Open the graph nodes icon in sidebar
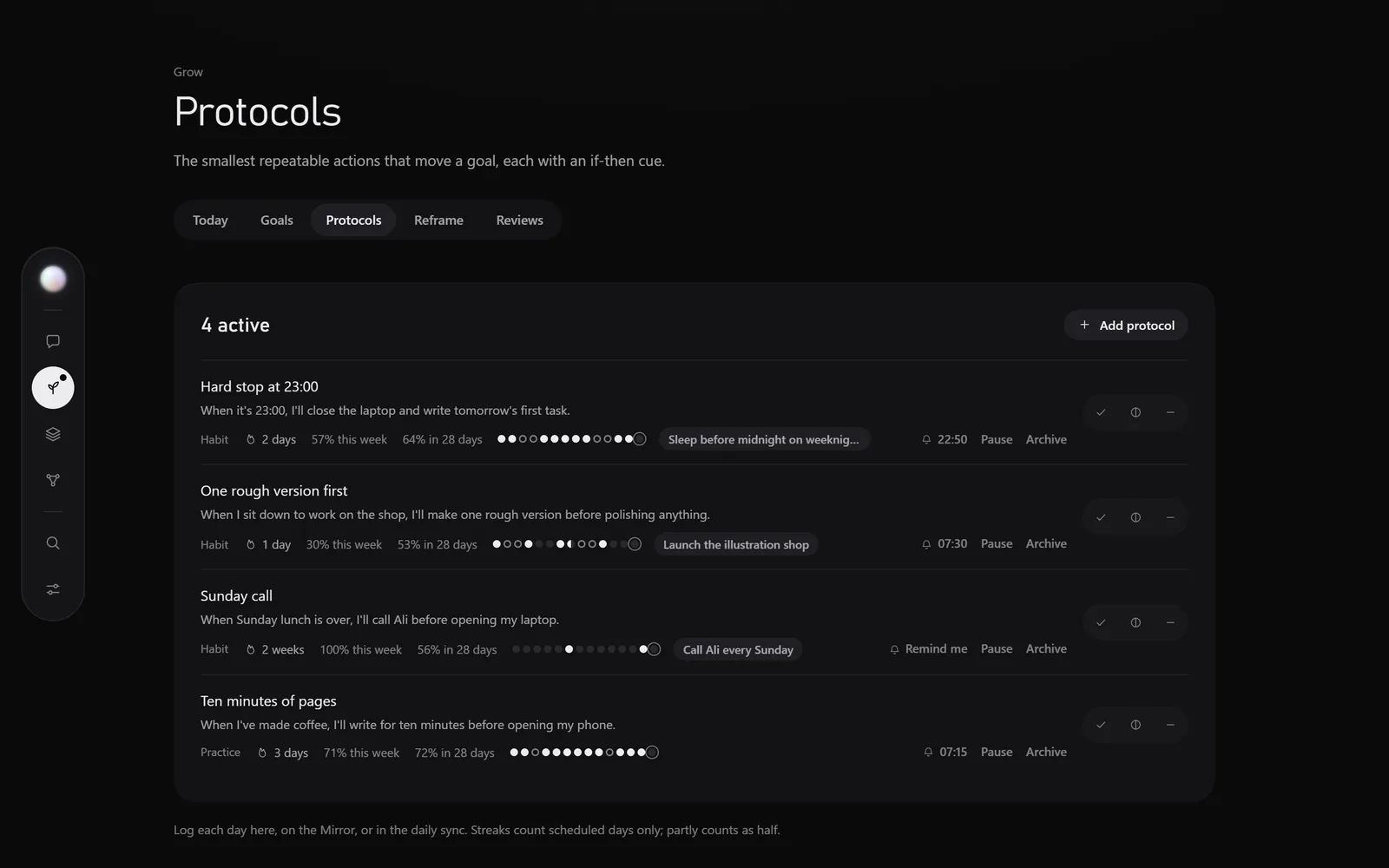The height and width of the screenshot is (868, 1389). click(x=53, y=480)
